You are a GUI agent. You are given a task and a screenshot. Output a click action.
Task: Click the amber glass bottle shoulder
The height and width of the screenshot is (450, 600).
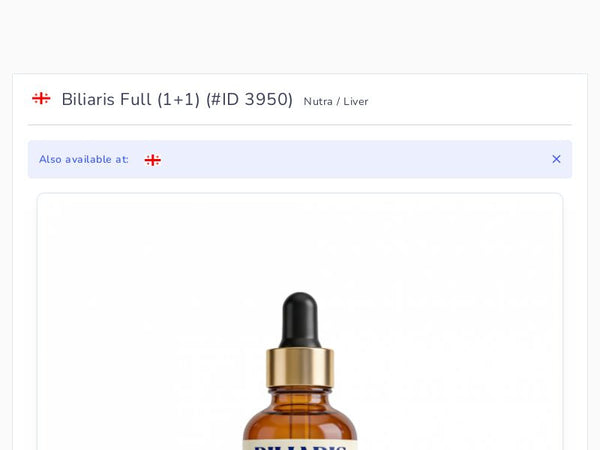pos(300,415)
